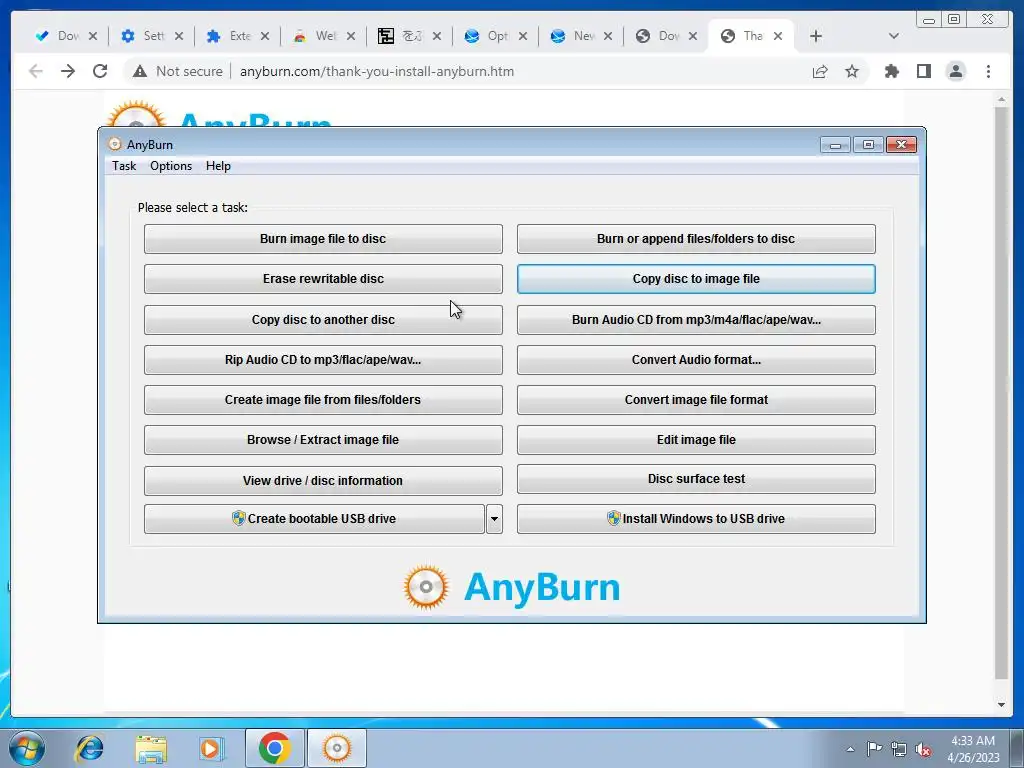This screenshot has width=1024, height=768.
Task: Close the Settings tab
Action: coord(179,36)
